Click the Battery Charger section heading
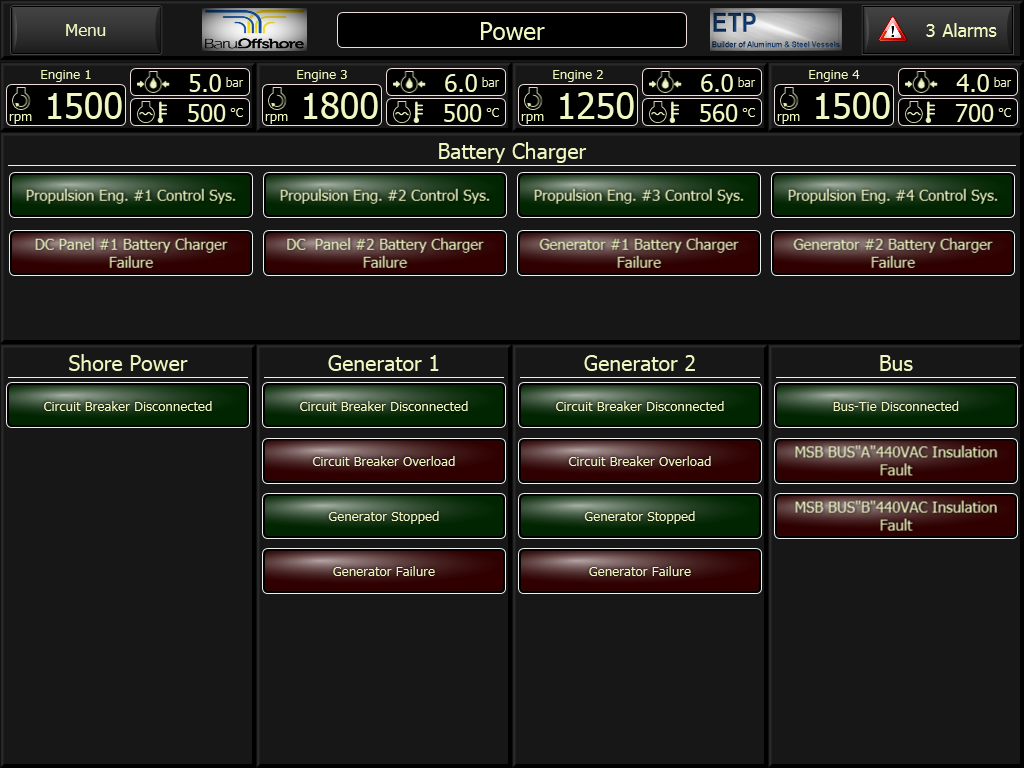Screen dimensions: 1024x768 511,152
